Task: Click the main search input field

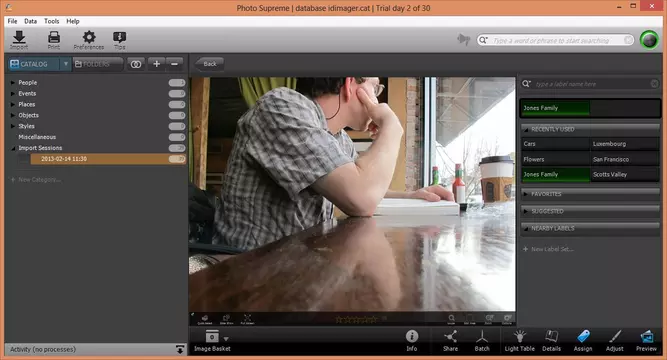Action: click(x=555, y=40)
